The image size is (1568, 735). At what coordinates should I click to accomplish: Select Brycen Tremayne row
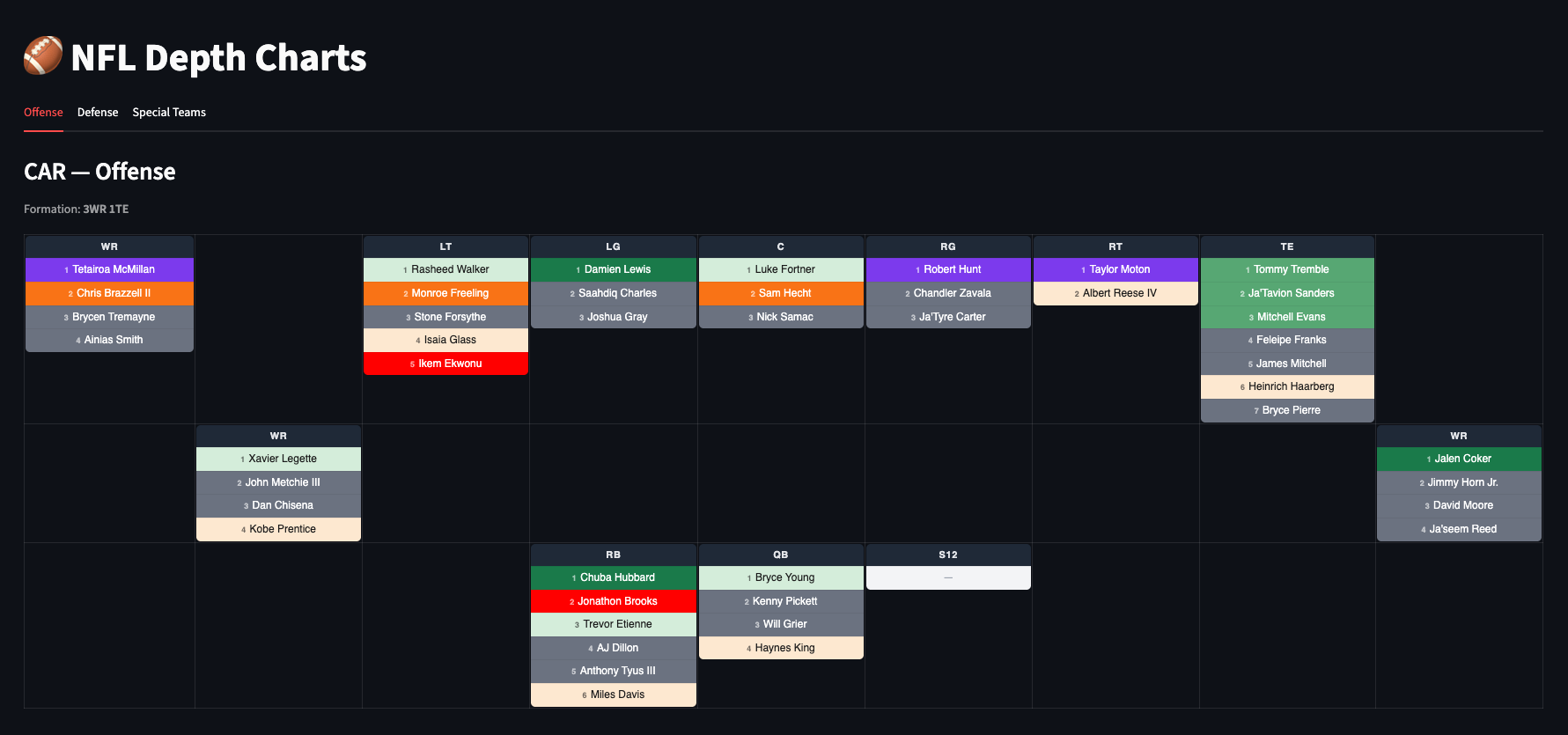point(109,317)
